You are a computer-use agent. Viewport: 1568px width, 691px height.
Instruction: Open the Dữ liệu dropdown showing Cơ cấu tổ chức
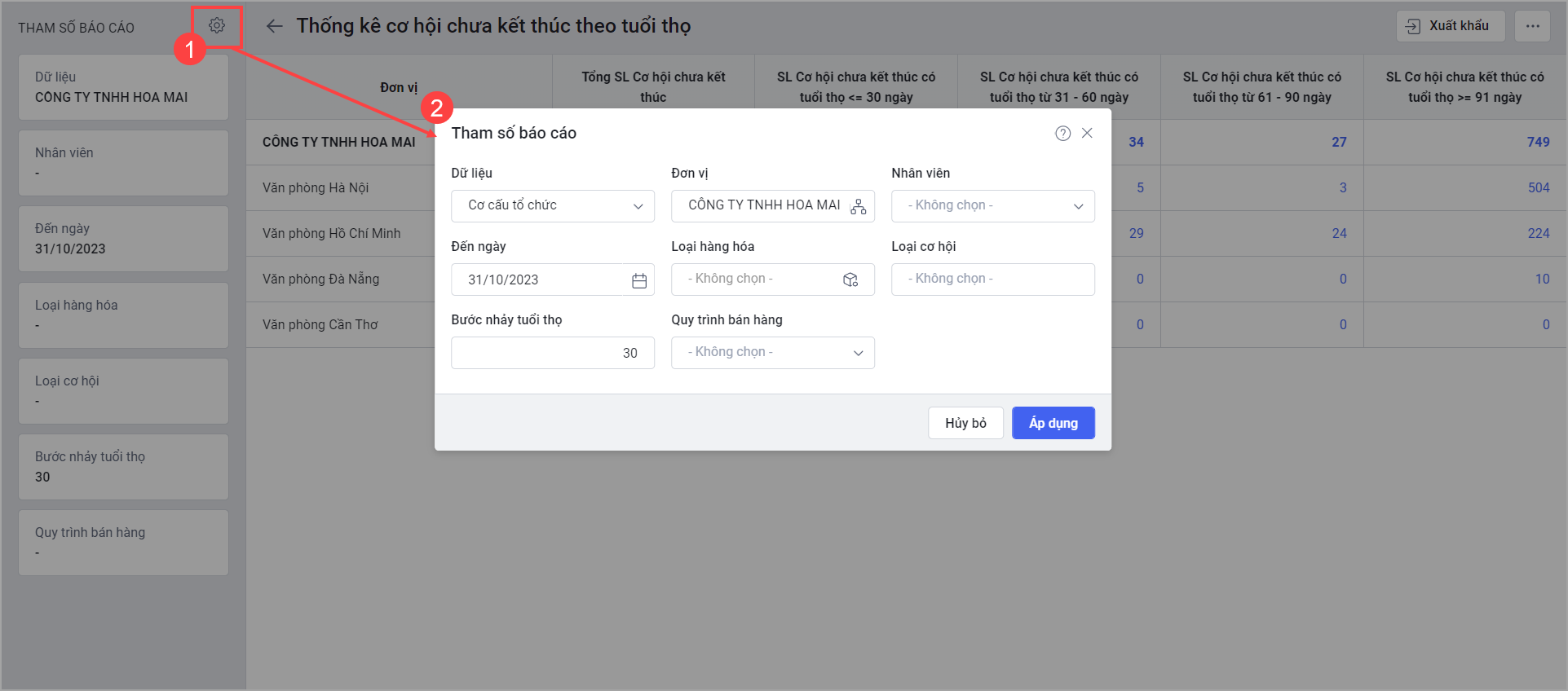coord(552,206)
